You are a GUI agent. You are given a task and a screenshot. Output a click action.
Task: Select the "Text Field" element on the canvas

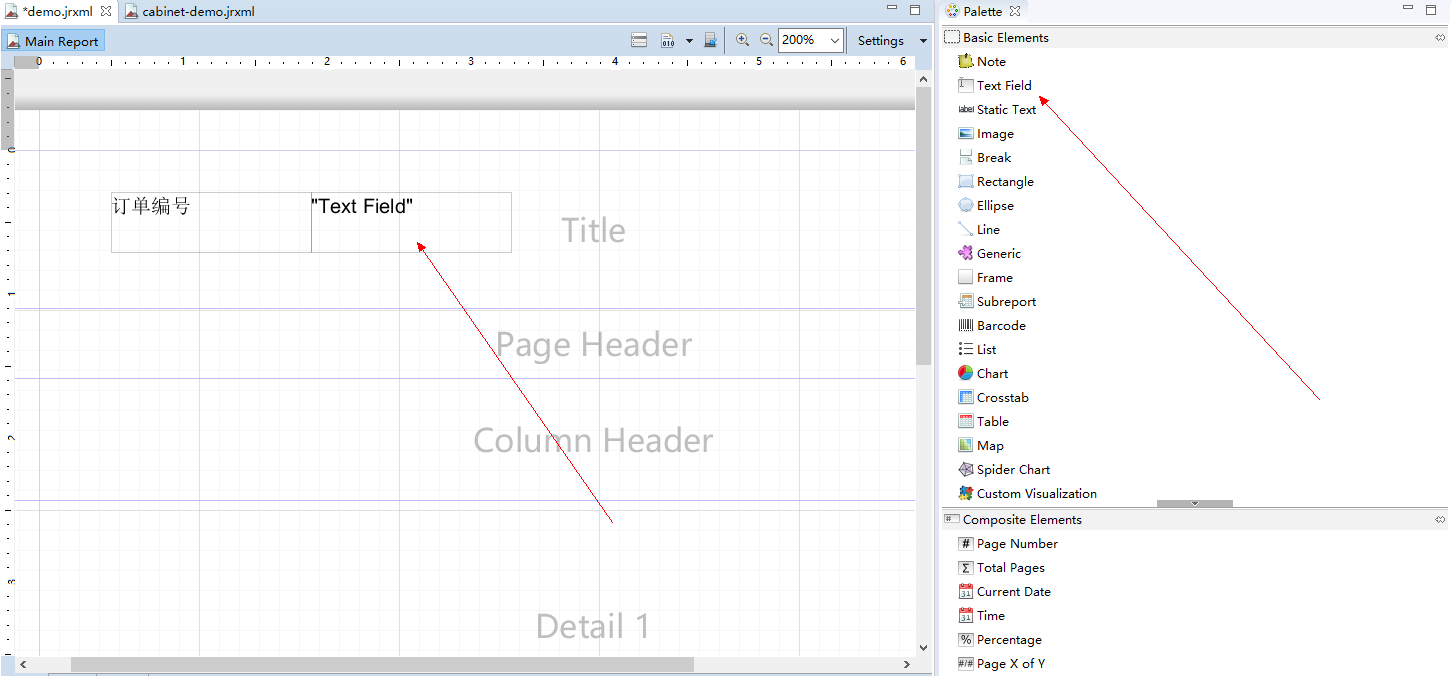pyautogui.click(x=411, y=222)
